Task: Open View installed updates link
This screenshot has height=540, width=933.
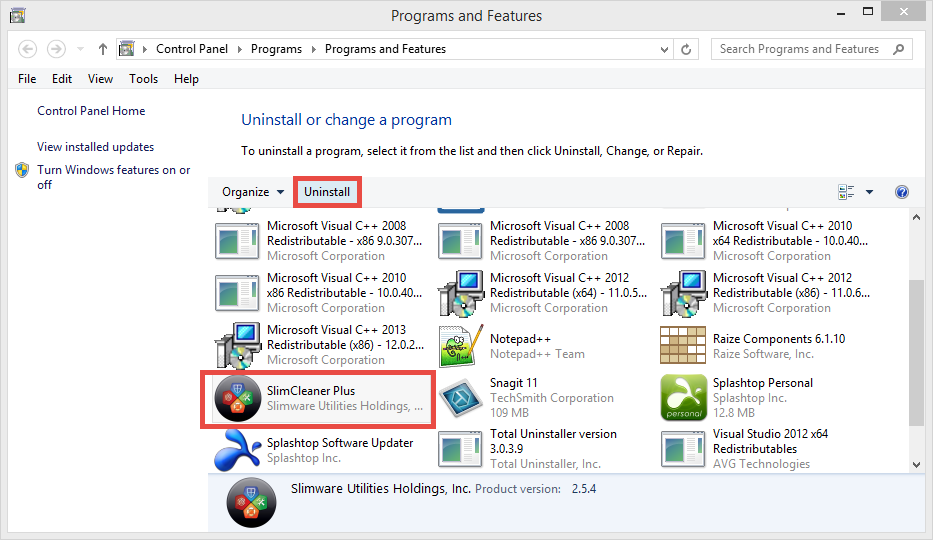Action: [x=95, y=146]
